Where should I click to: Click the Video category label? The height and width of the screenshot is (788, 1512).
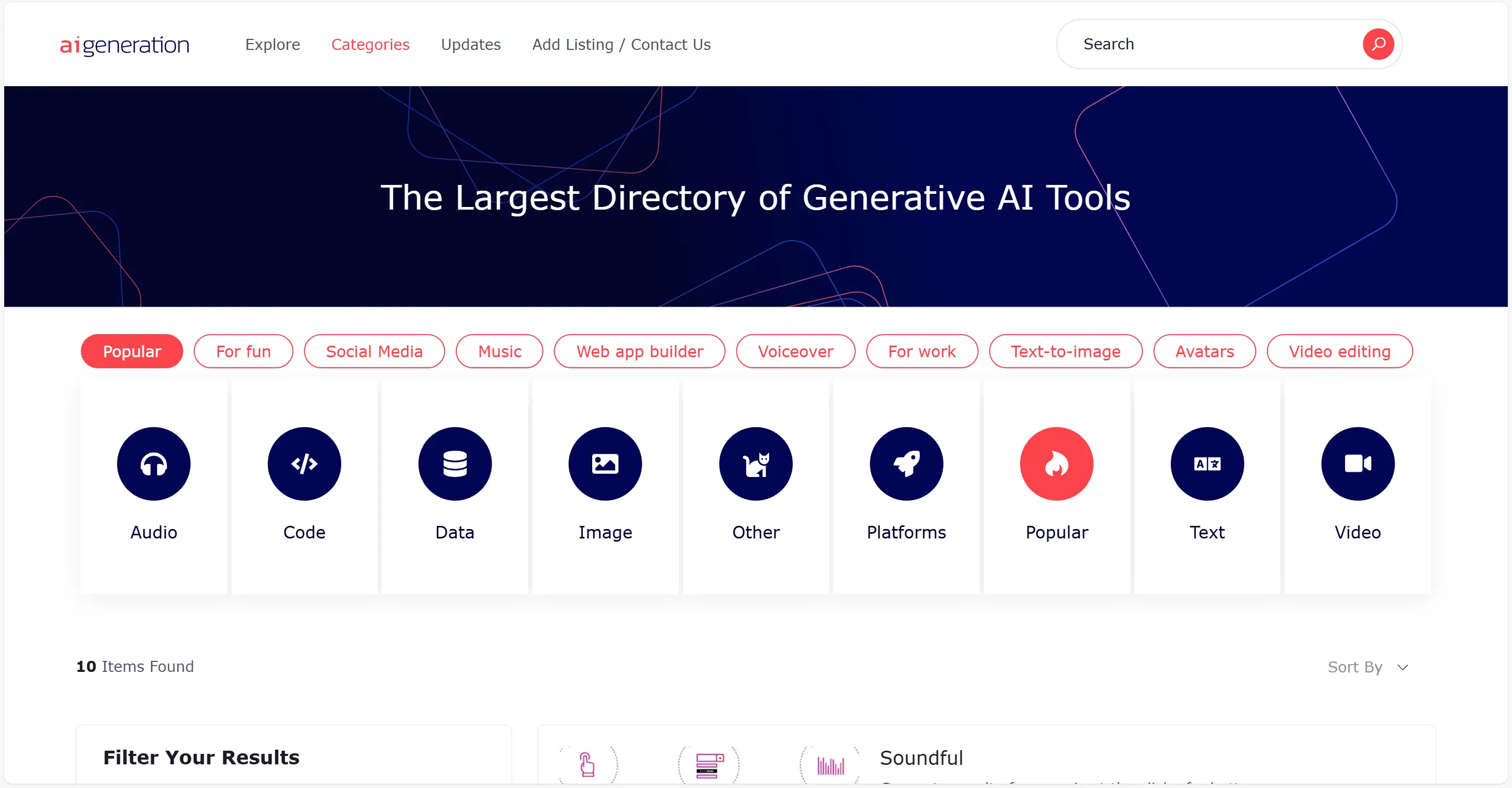pyautogui.click(x=1358, y=532)
